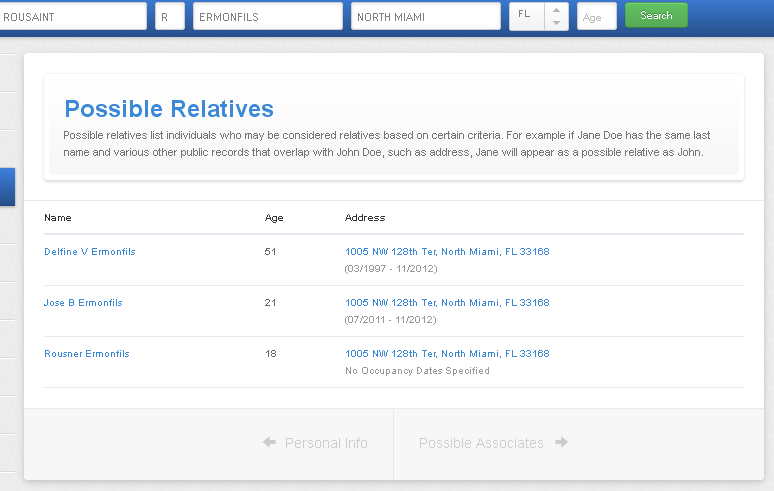Select the last name field with ERMONFILS
Image resolution: width=774 pixels, height=491 pixels.
coord(267,16)
